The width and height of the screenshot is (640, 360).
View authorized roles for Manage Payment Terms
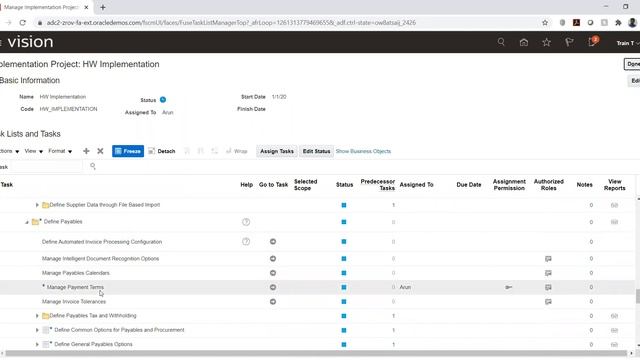point(548,287)
